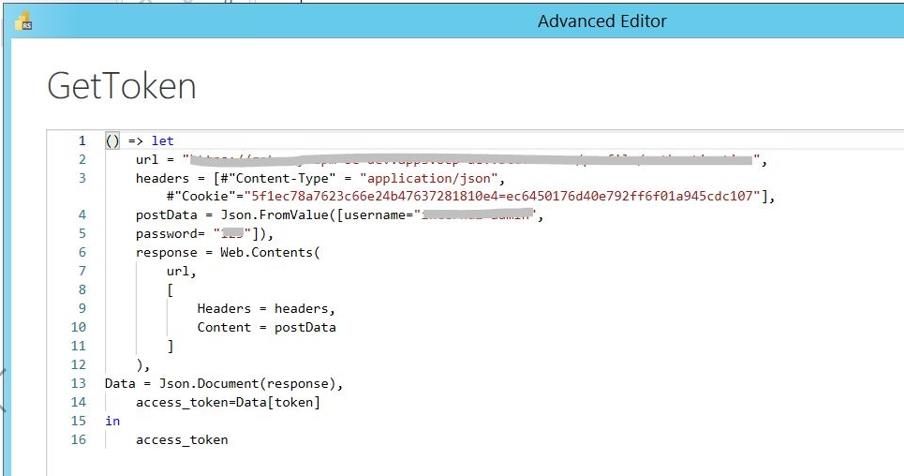Click the GetToken query name heading
This screenshot has height=476, width=904.
[122, 86]
